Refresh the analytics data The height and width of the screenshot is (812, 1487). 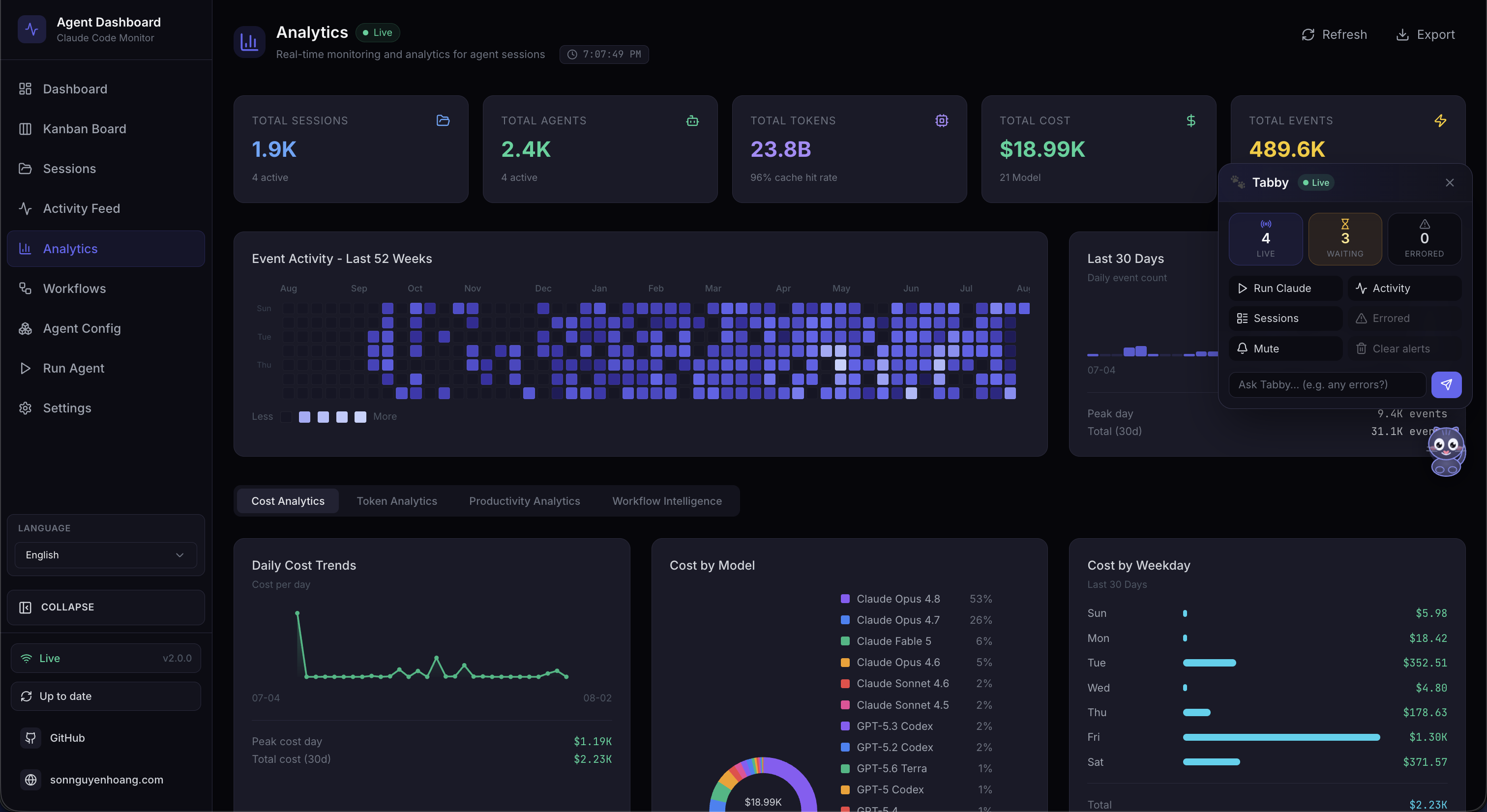click(x=1334, y=34)
